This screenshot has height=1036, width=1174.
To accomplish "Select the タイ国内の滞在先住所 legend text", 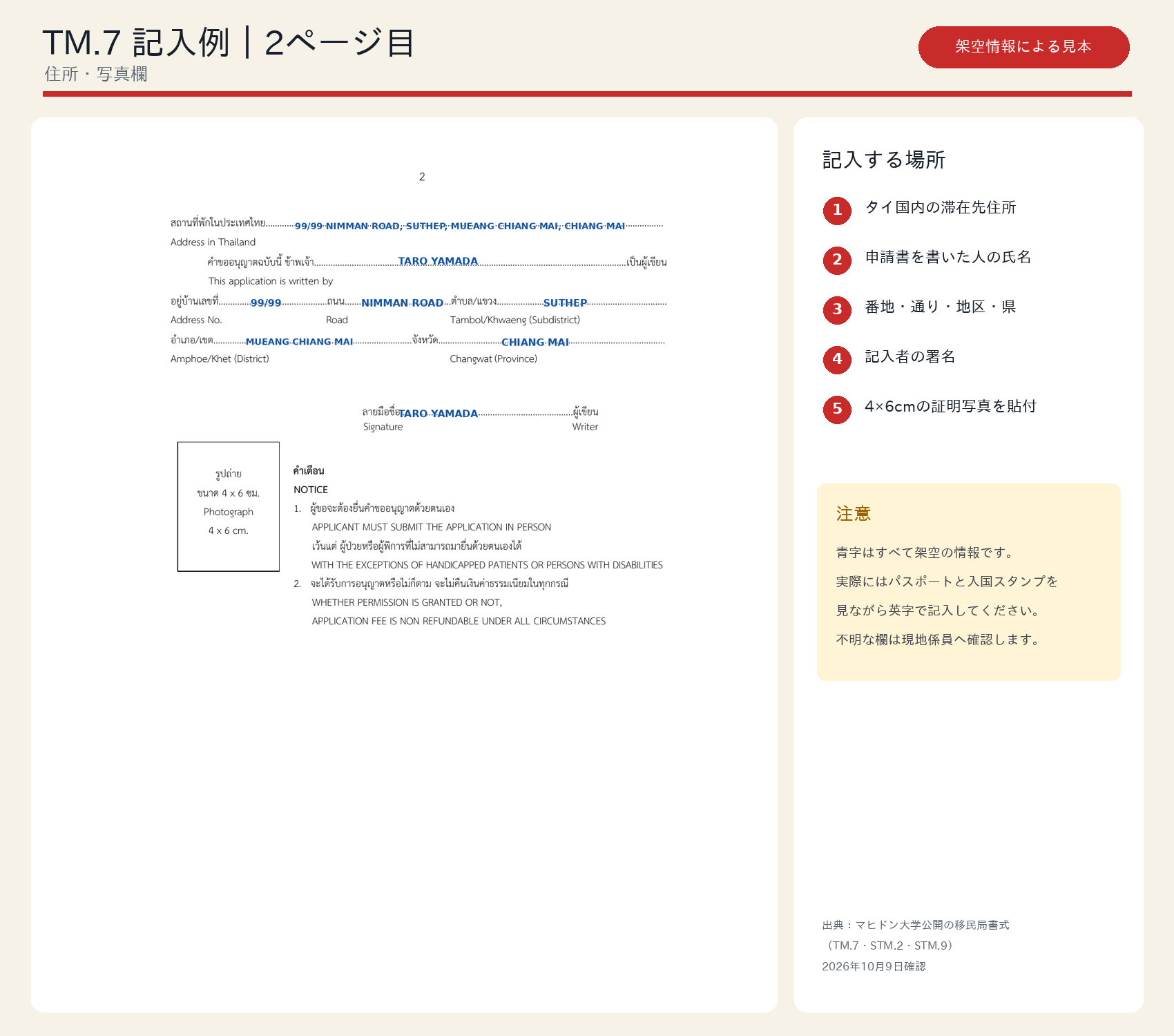I will [x=941, y=208].
